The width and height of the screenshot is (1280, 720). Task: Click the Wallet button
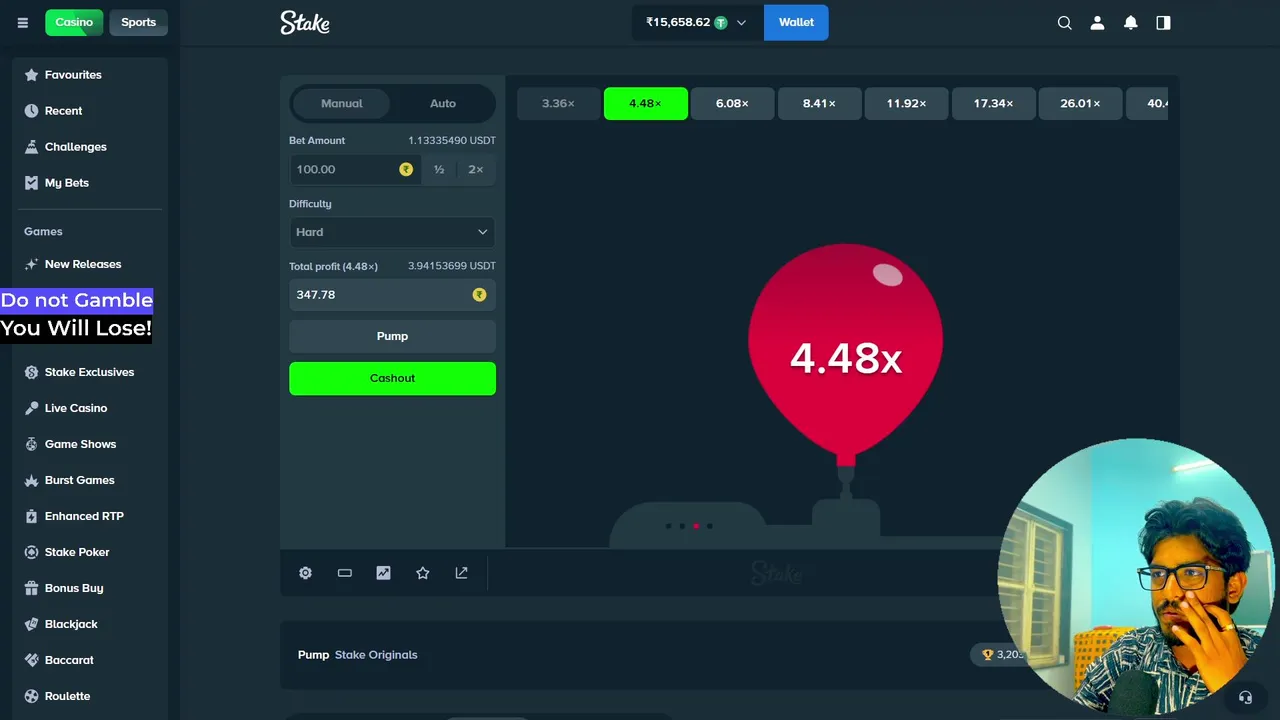(x=796, y=22)
